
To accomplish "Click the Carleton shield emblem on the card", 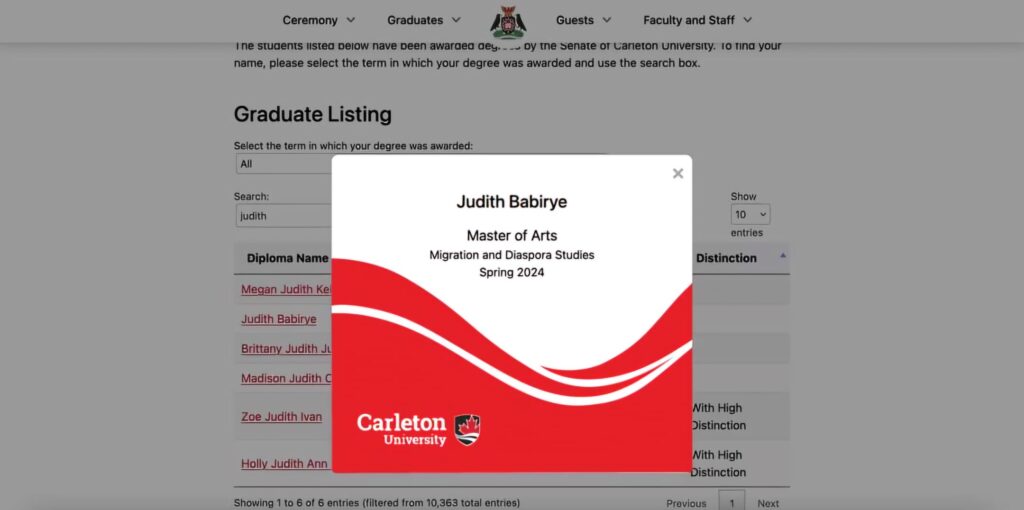I will (x=467, y=430).
